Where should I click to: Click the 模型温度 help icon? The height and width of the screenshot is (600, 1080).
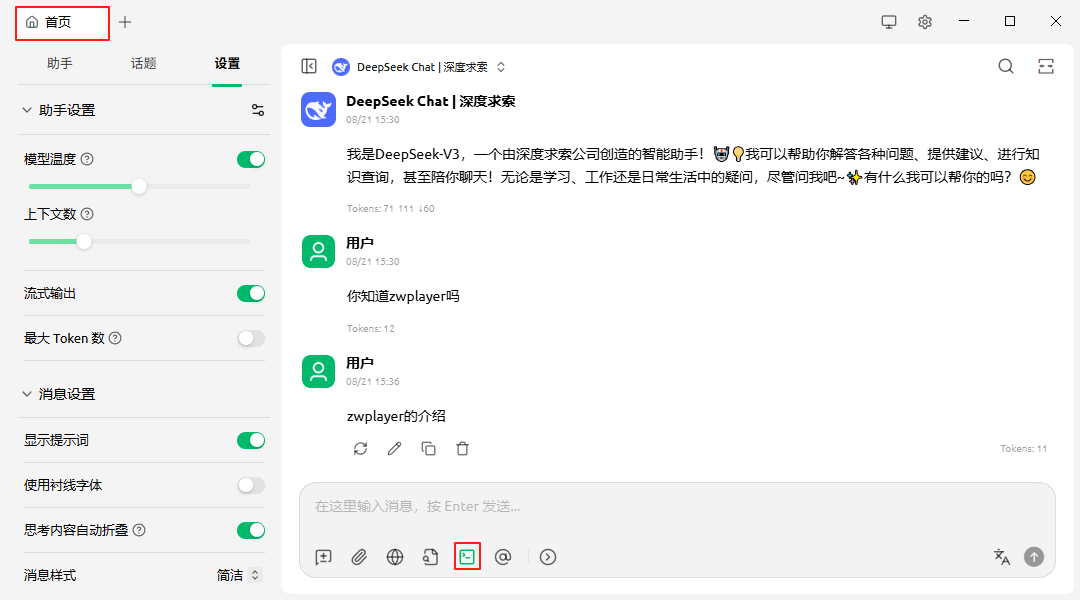(87, 159)
